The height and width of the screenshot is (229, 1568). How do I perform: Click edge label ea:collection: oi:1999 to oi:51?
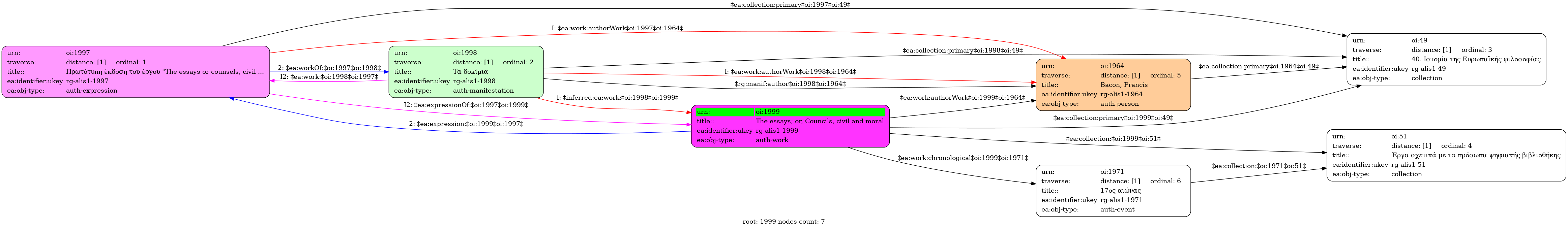pos(1113,138)
